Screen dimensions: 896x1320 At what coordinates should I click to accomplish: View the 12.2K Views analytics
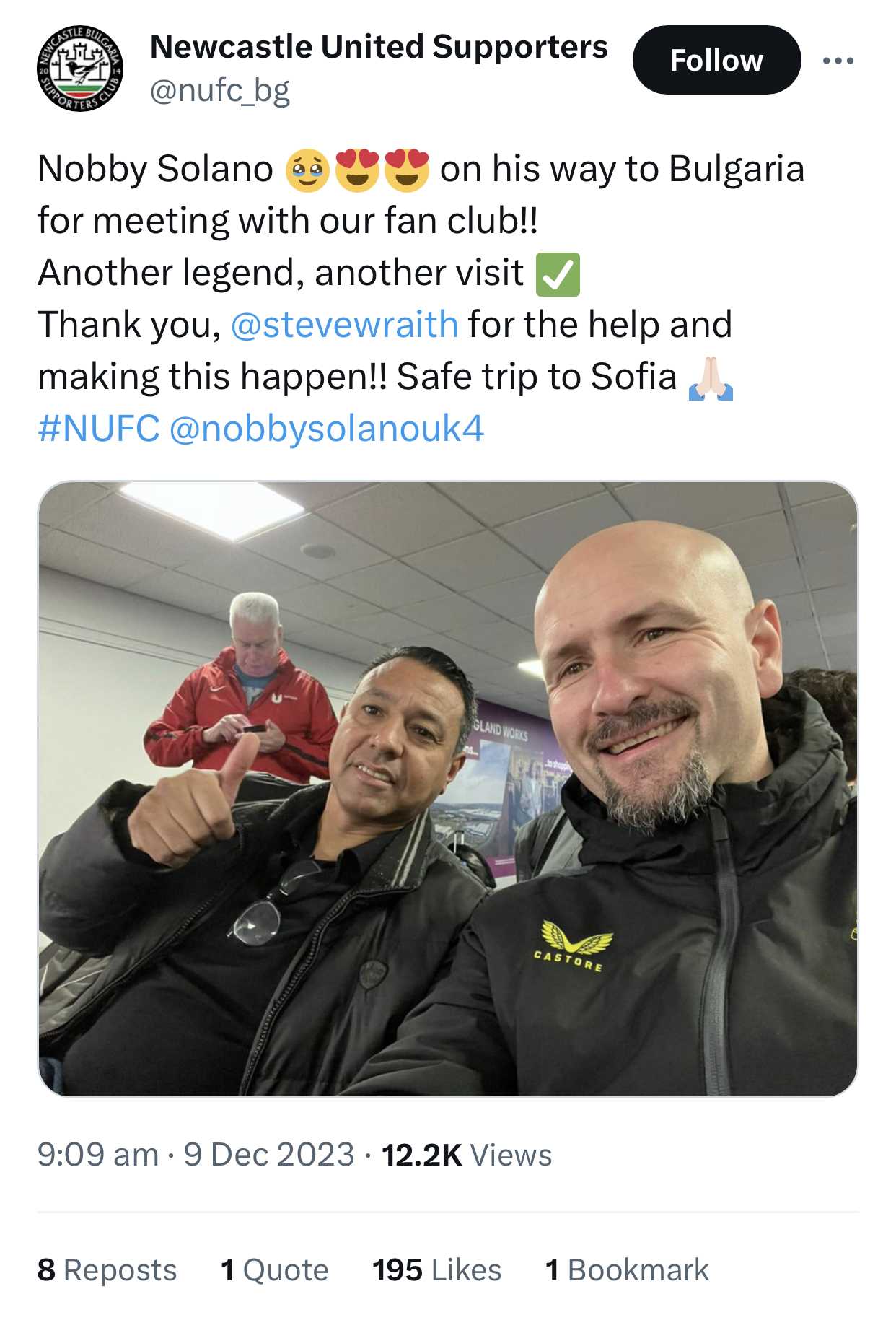(467, 1155)
